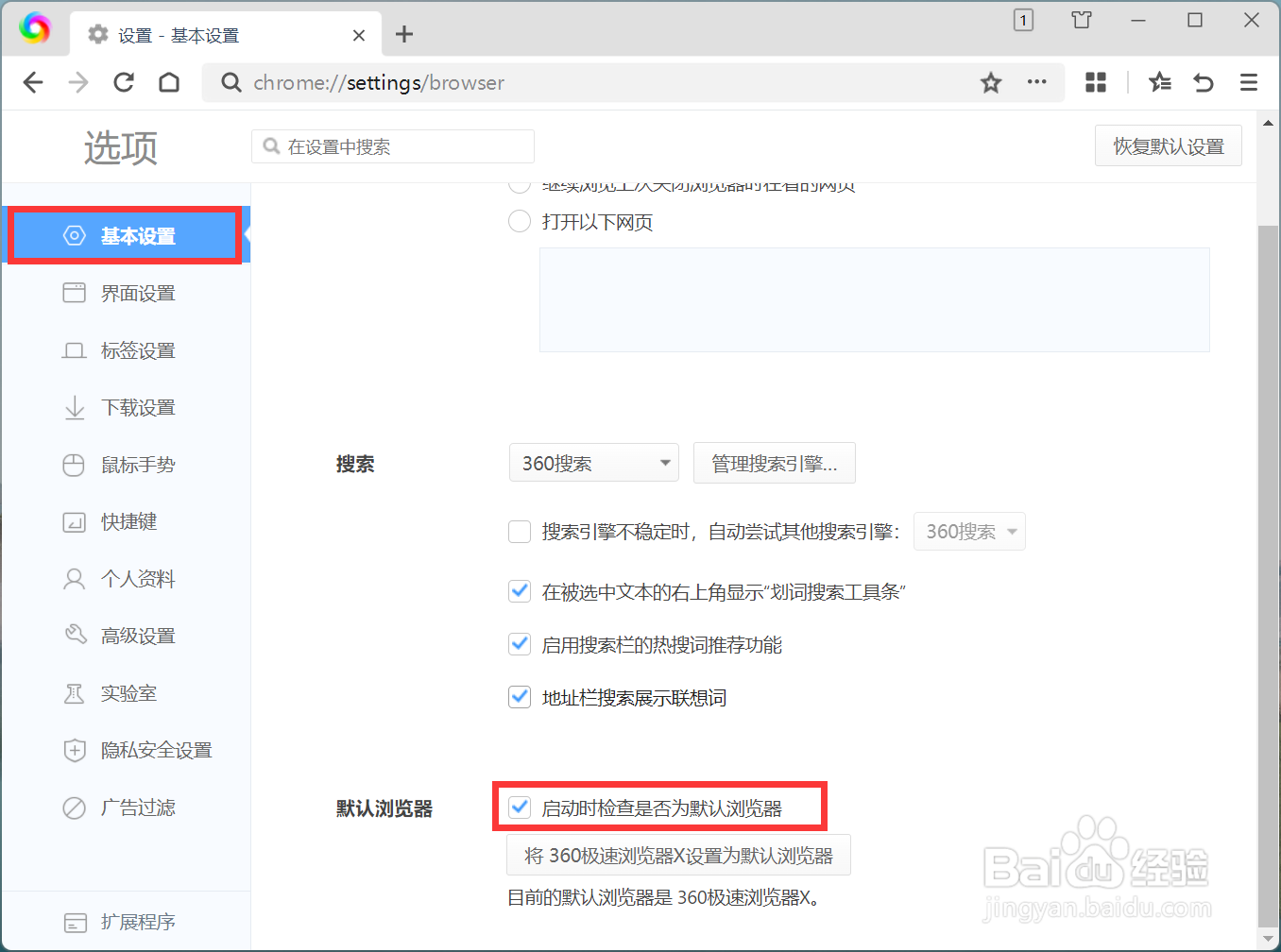Open 鼠标手势 section
Viewport: 1281px width, 952px height.
[126, 465]
